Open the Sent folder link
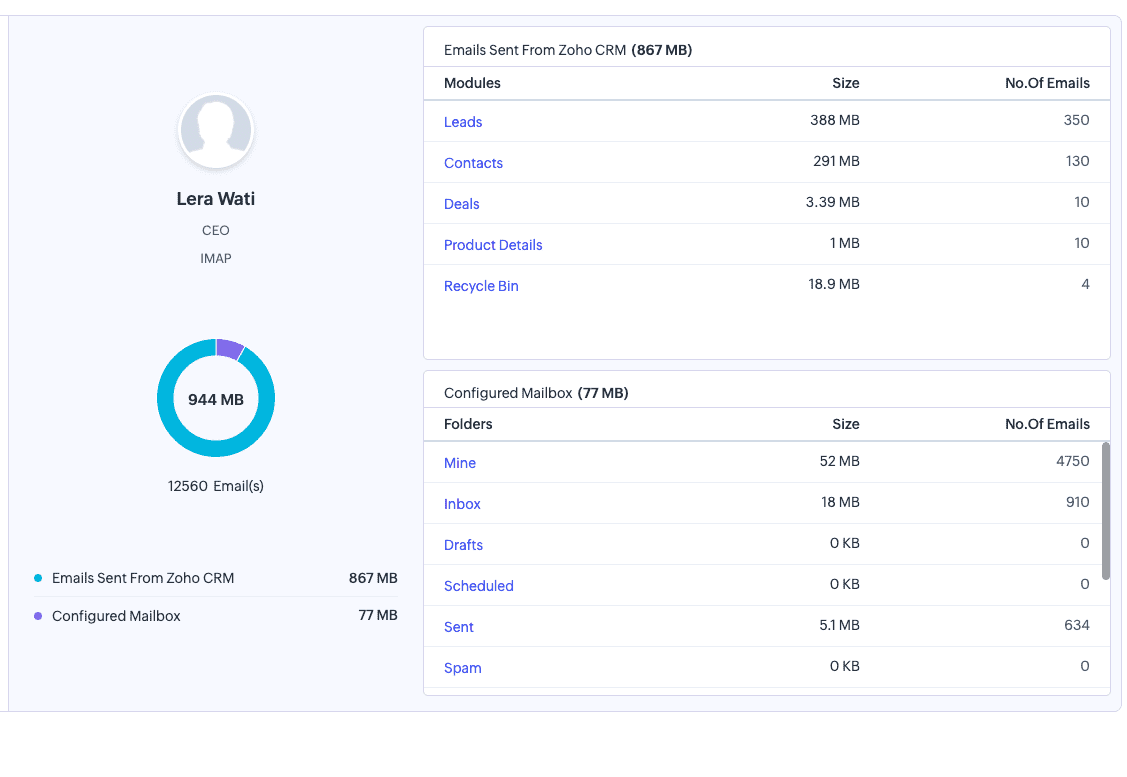This screenshot has width=1127, height=777. coord(459,627)
